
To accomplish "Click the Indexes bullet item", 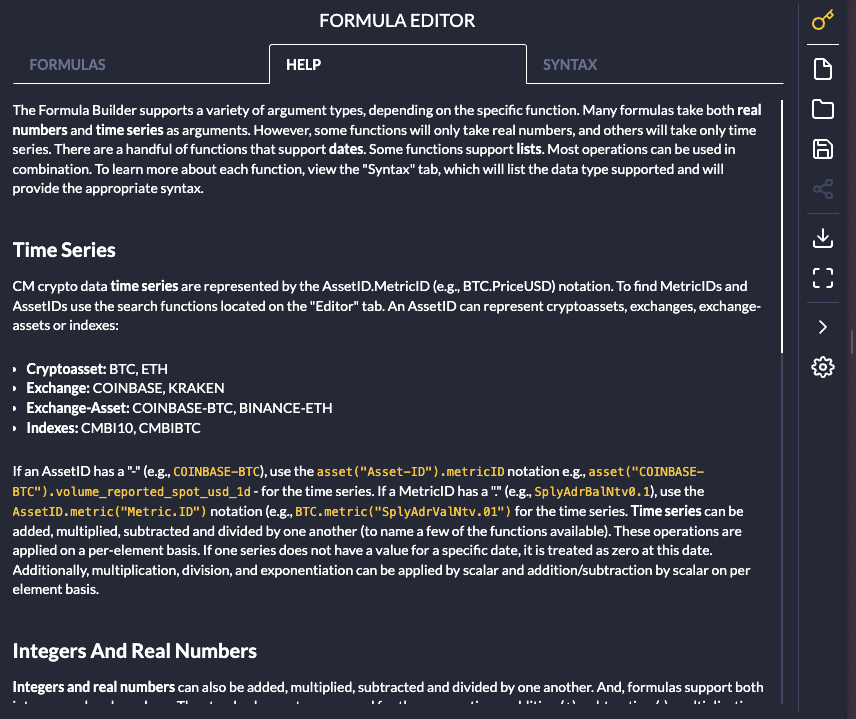I will (112, 428).
